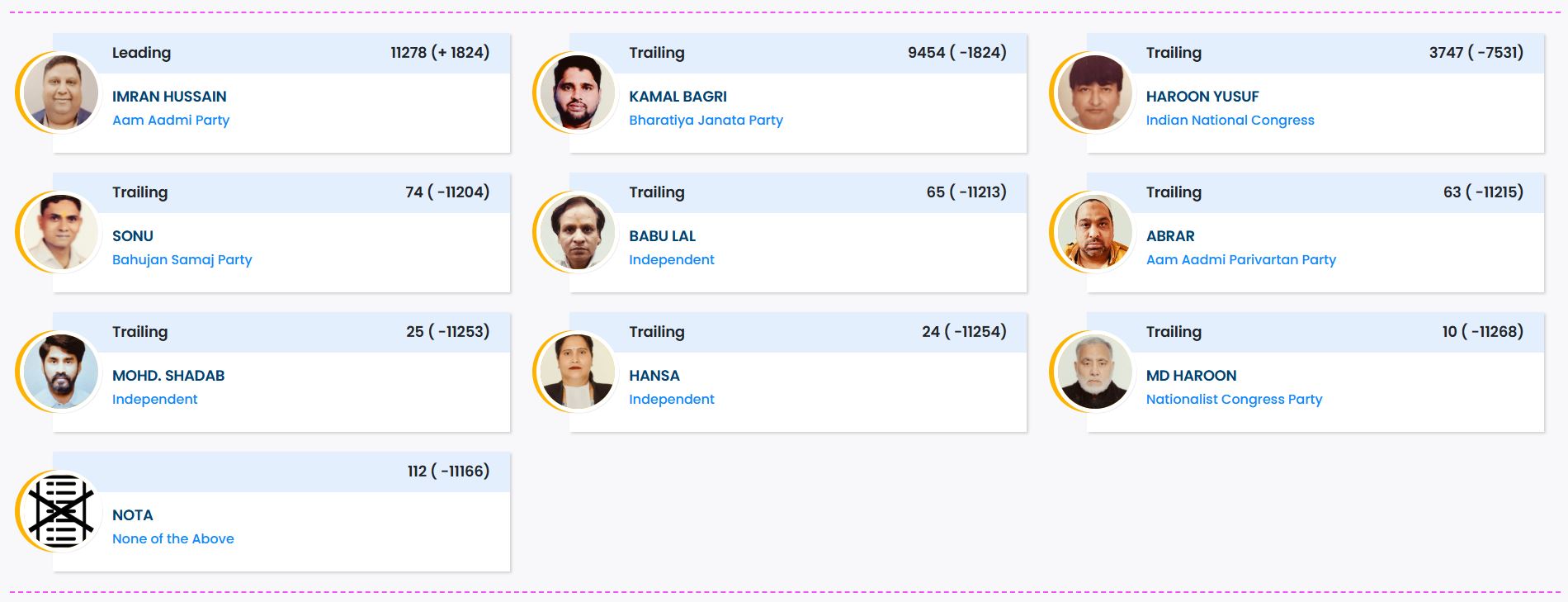The image size is (1568, 602).
Task: Click the NOTA crossed-ballot icon
Action: (x=61, y=511)
